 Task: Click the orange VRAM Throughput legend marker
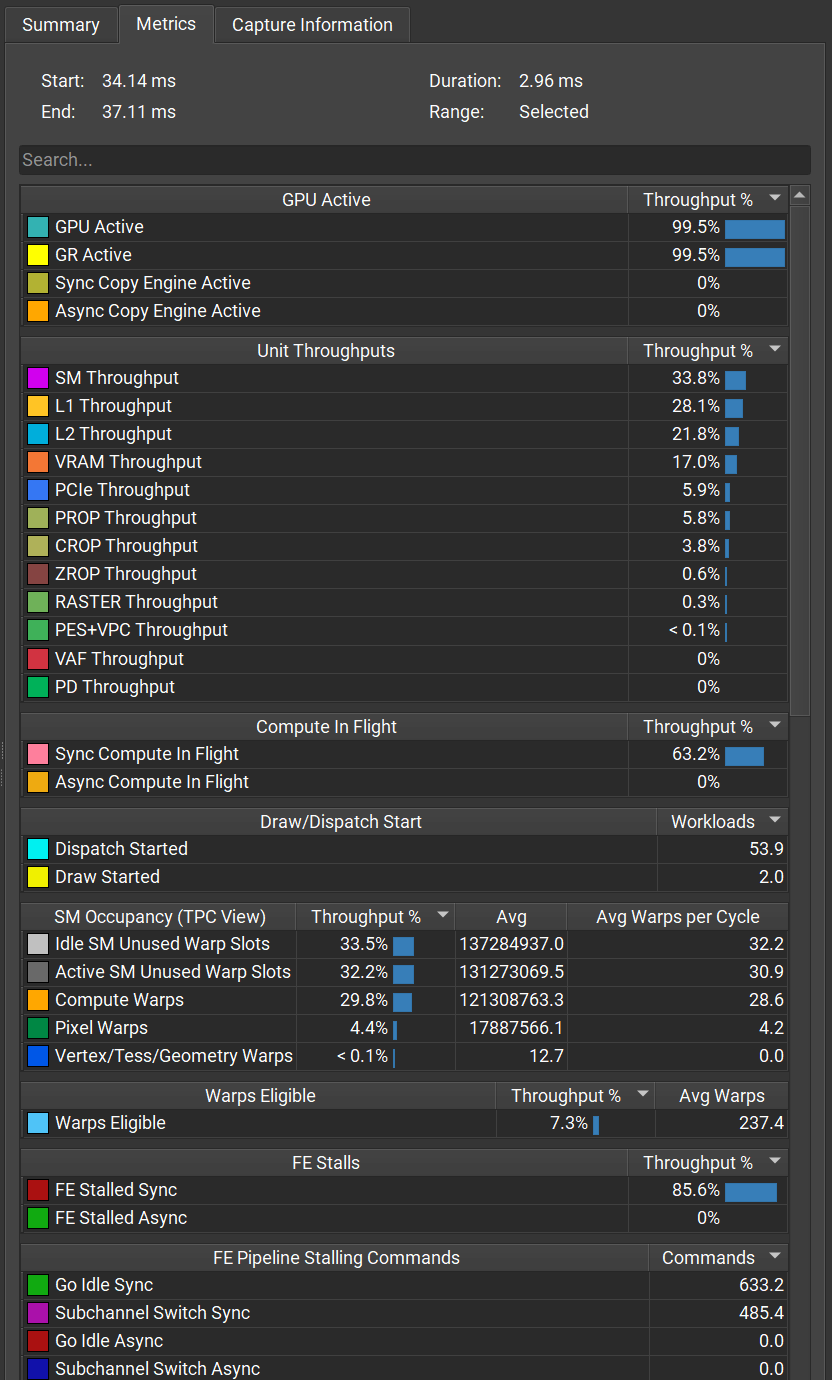[x=37, y=462]
